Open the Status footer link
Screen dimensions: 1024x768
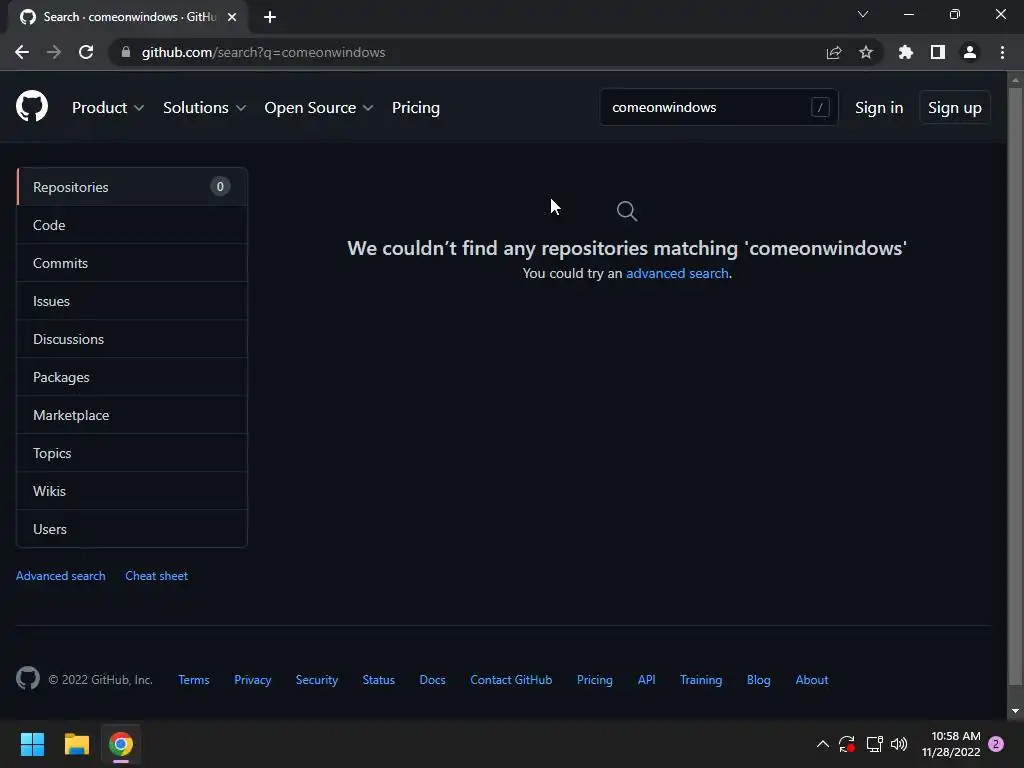point(379,680)
